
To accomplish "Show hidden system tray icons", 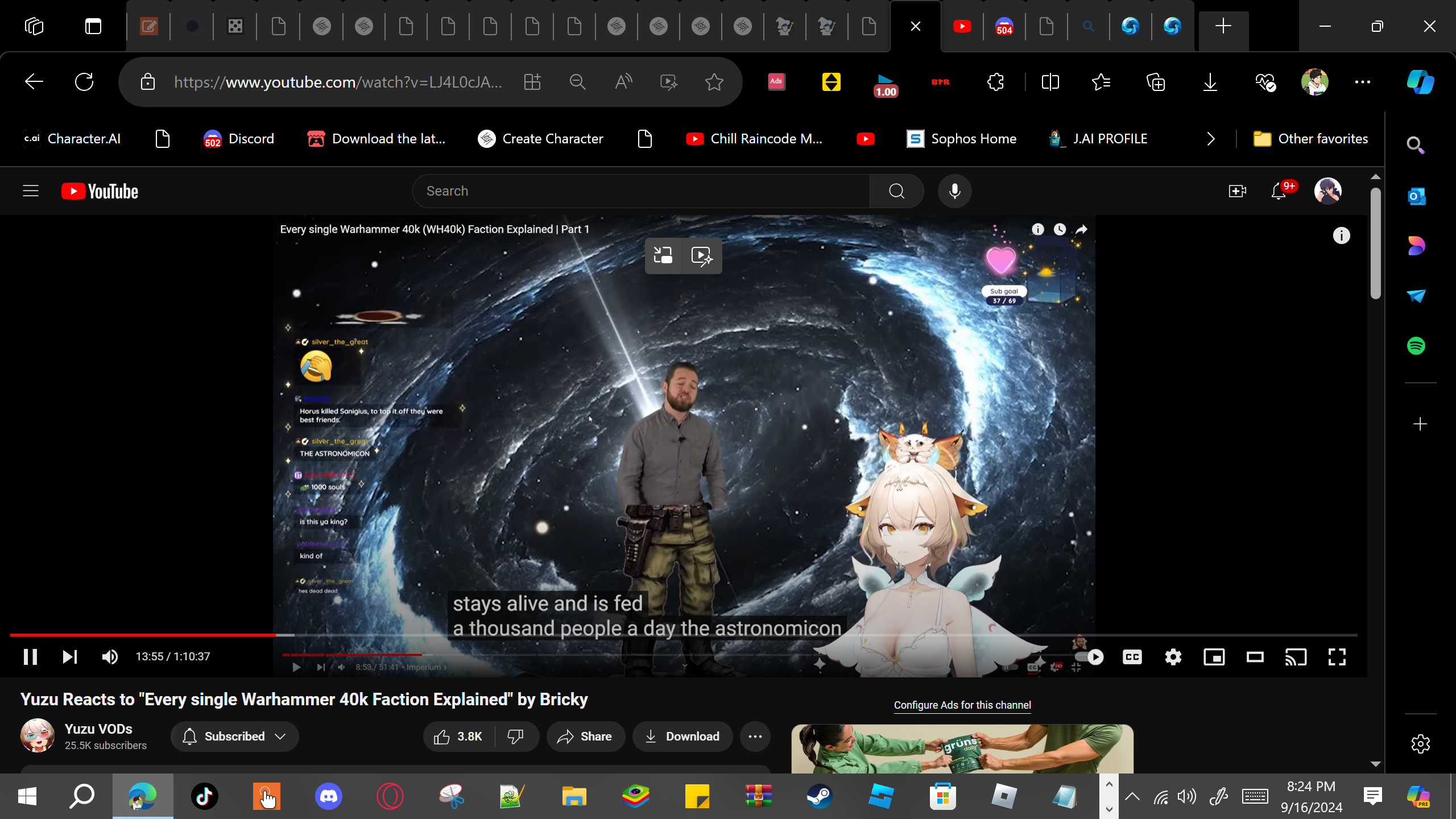I will click(x=1132, y=796).
